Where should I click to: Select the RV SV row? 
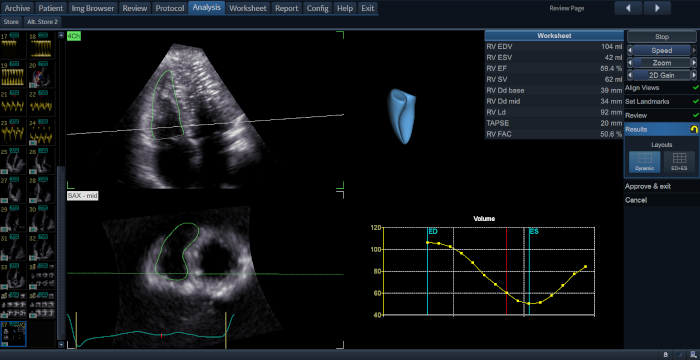[x=554, y=80]
